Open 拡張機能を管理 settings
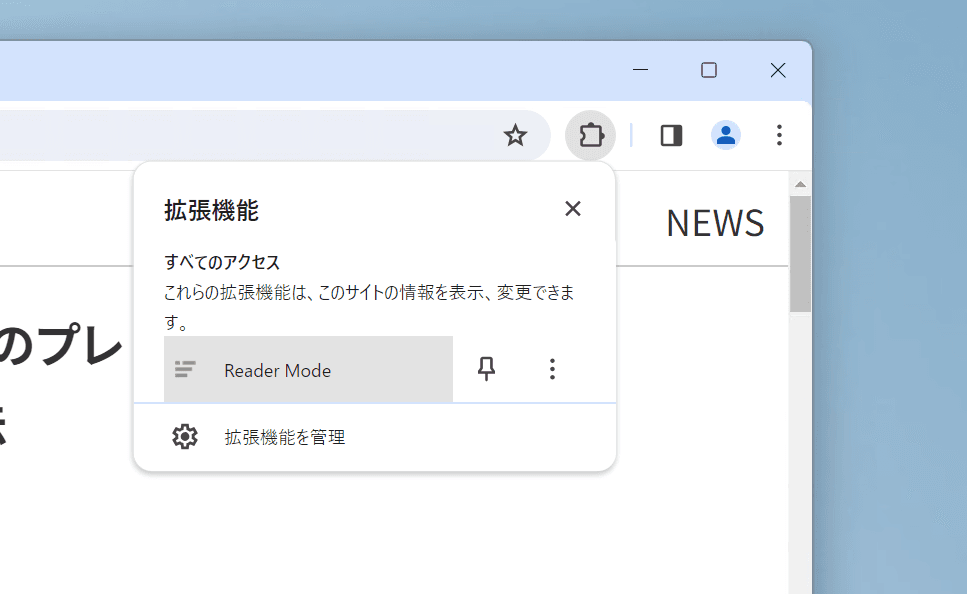The width and height of the screenshot is (967, 594). (375, 437)
